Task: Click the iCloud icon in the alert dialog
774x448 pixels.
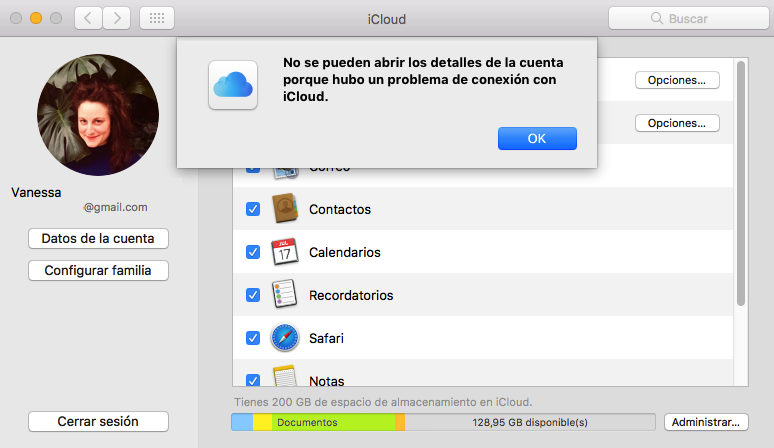Action: (x=233, y=83)
